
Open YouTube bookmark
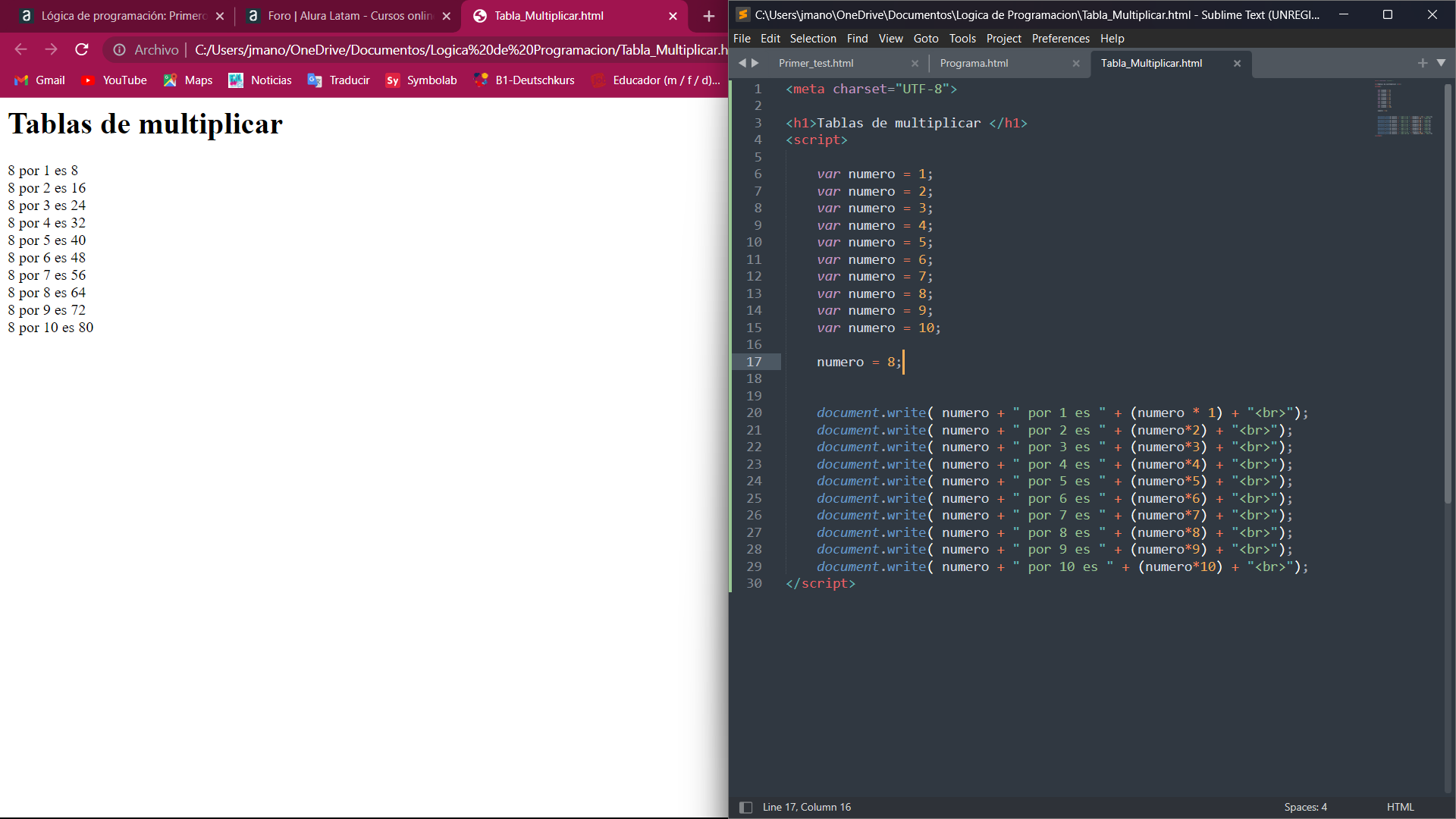[115, 80]
